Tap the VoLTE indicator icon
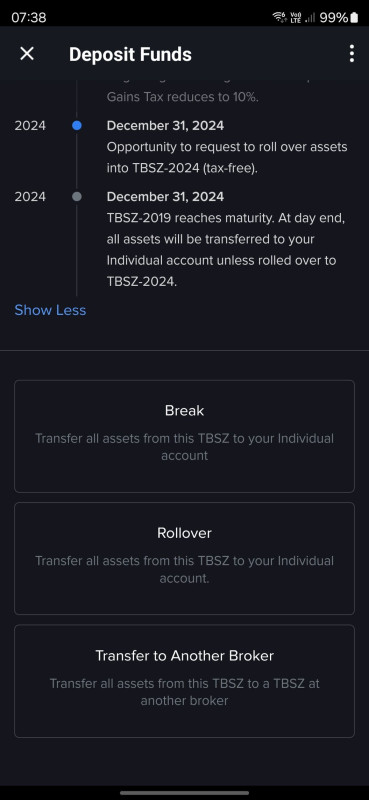 (295, 17)
